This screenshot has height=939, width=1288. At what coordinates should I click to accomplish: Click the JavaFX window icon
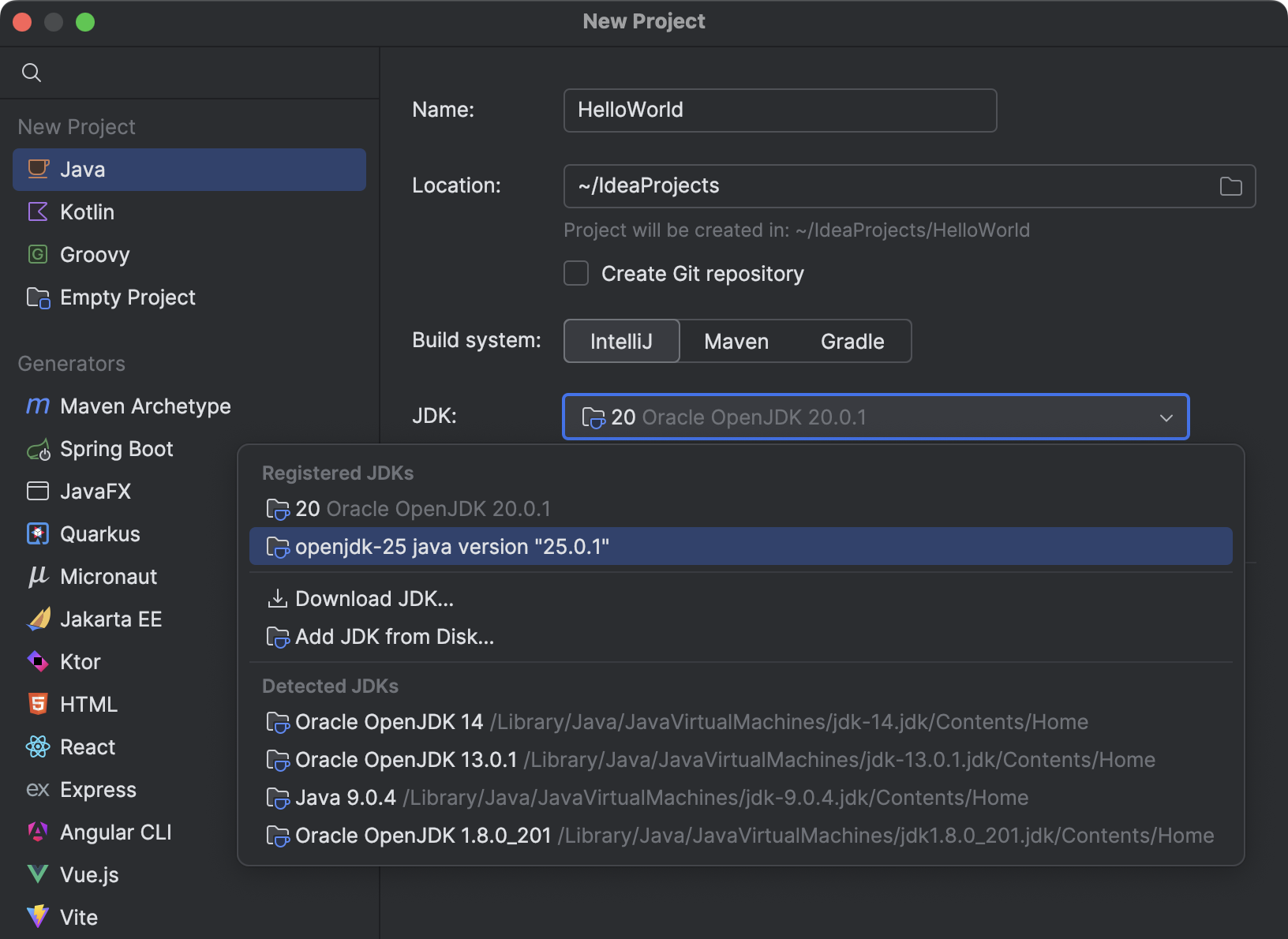point(38,491)
